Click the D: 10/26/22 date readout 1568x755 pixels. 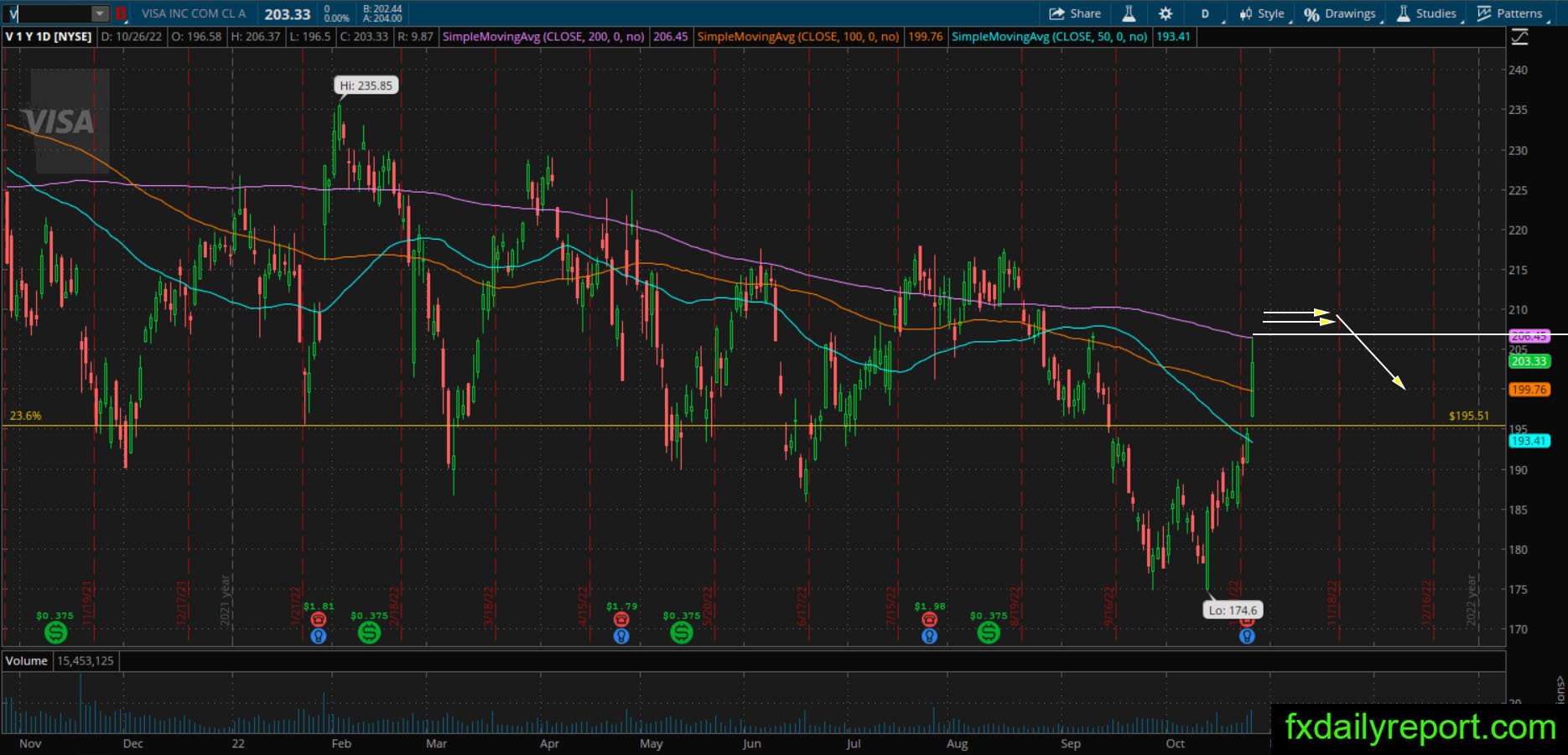[132, 37]
